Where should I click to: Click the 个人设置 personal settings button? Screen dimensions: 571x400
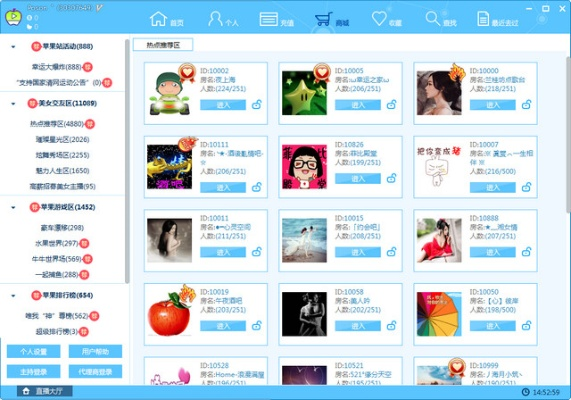(34, 352)
